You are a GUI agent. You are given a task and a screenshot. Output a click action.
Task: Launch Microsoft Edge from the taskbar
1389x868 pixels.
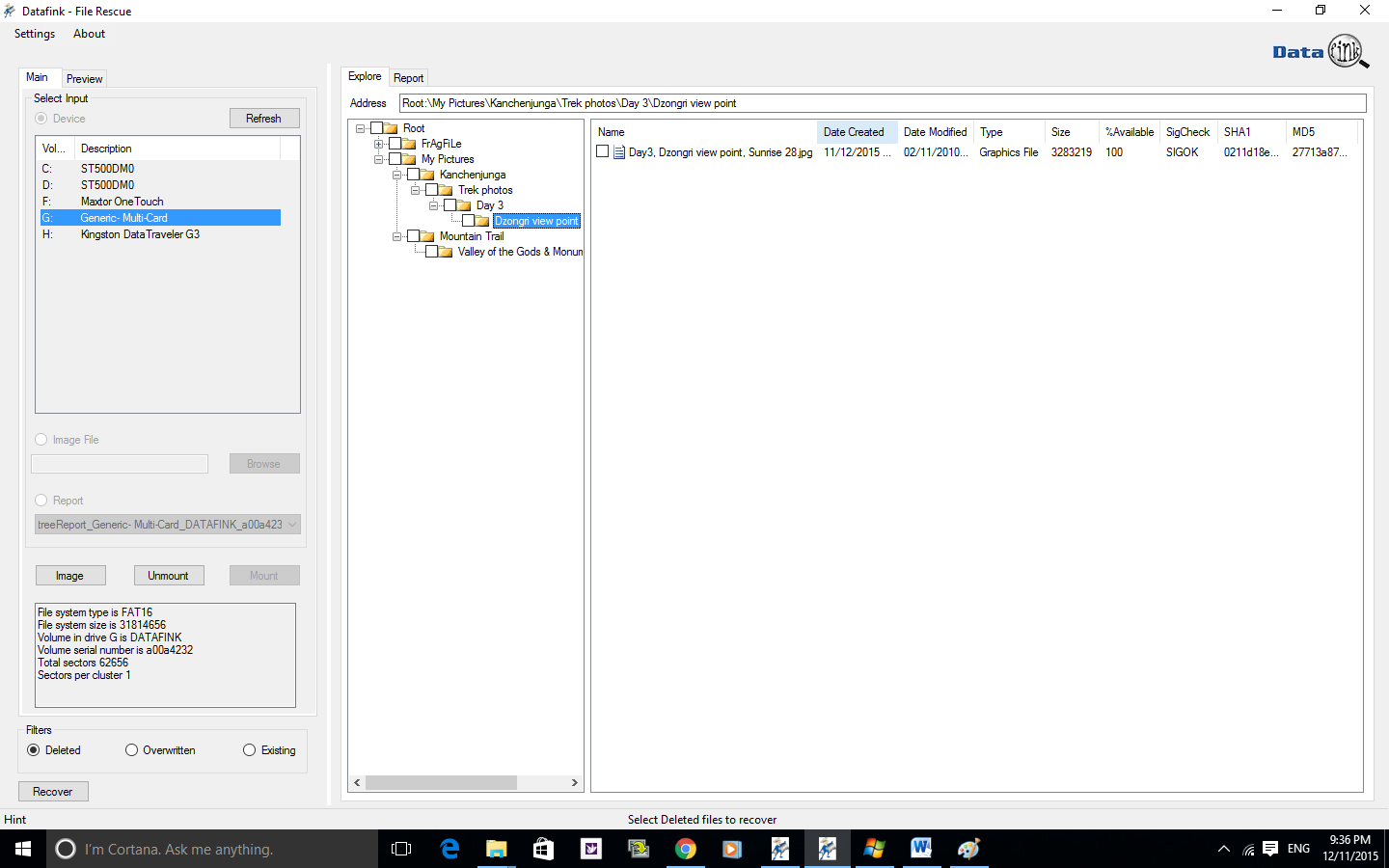(x=449, y=849)
